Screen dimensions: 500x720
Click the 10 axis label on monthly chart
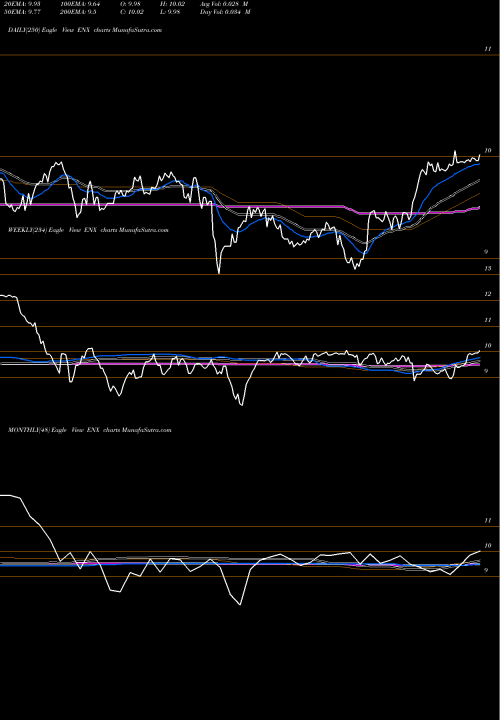[x=488, y=546]
